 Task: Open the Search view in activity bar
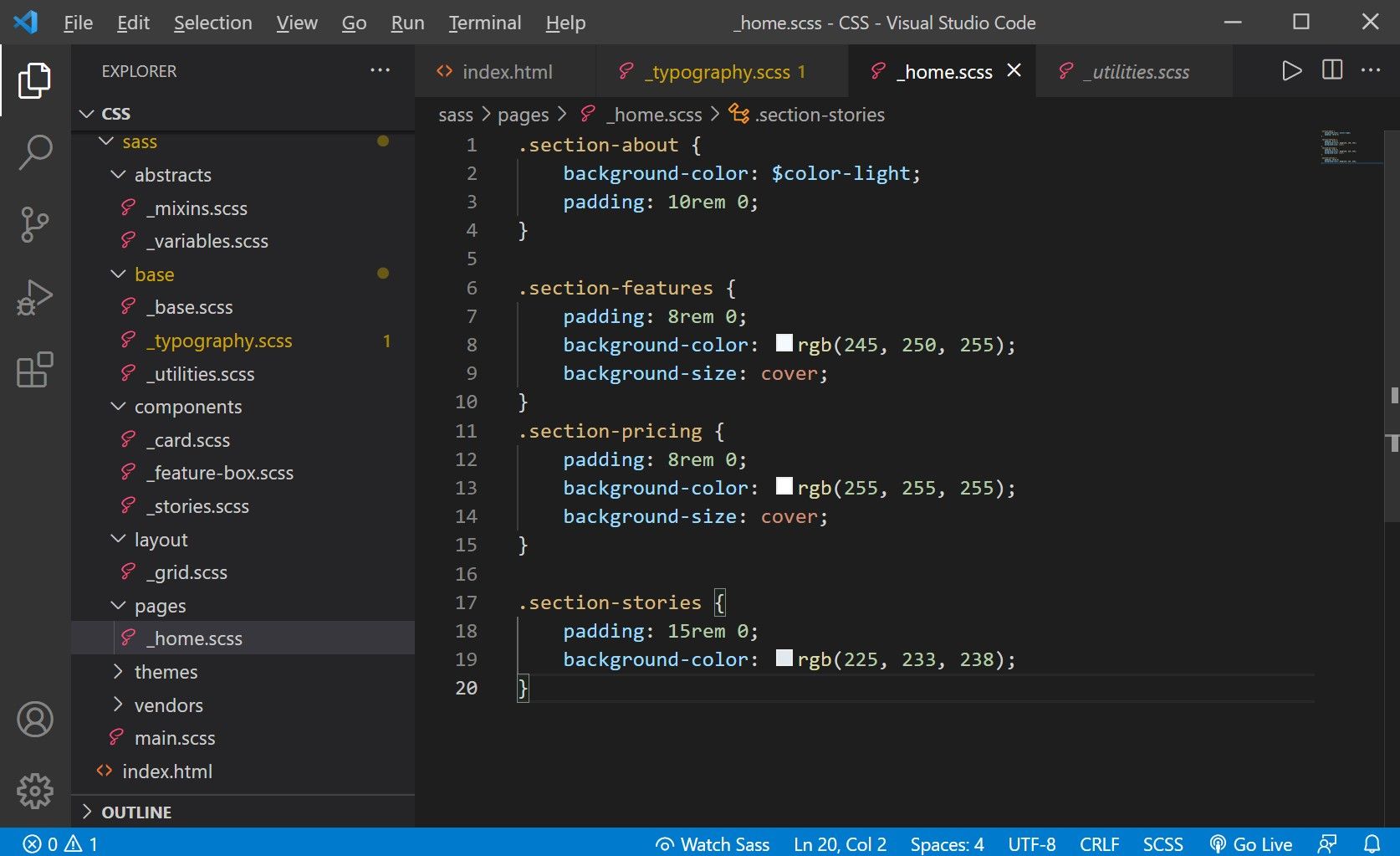click(x=34, y=152)
